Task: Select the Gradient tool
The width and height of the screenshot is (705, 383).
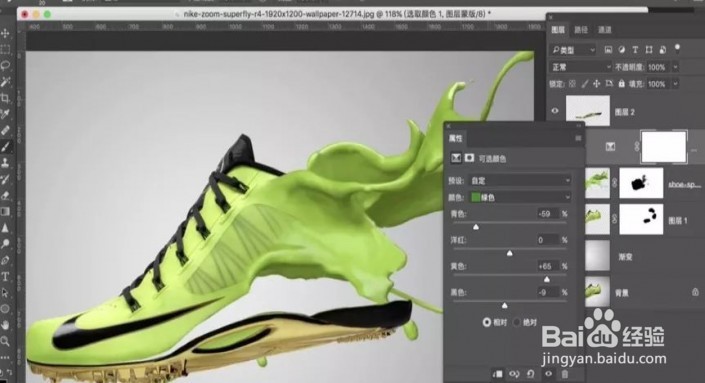Action: 5,212
